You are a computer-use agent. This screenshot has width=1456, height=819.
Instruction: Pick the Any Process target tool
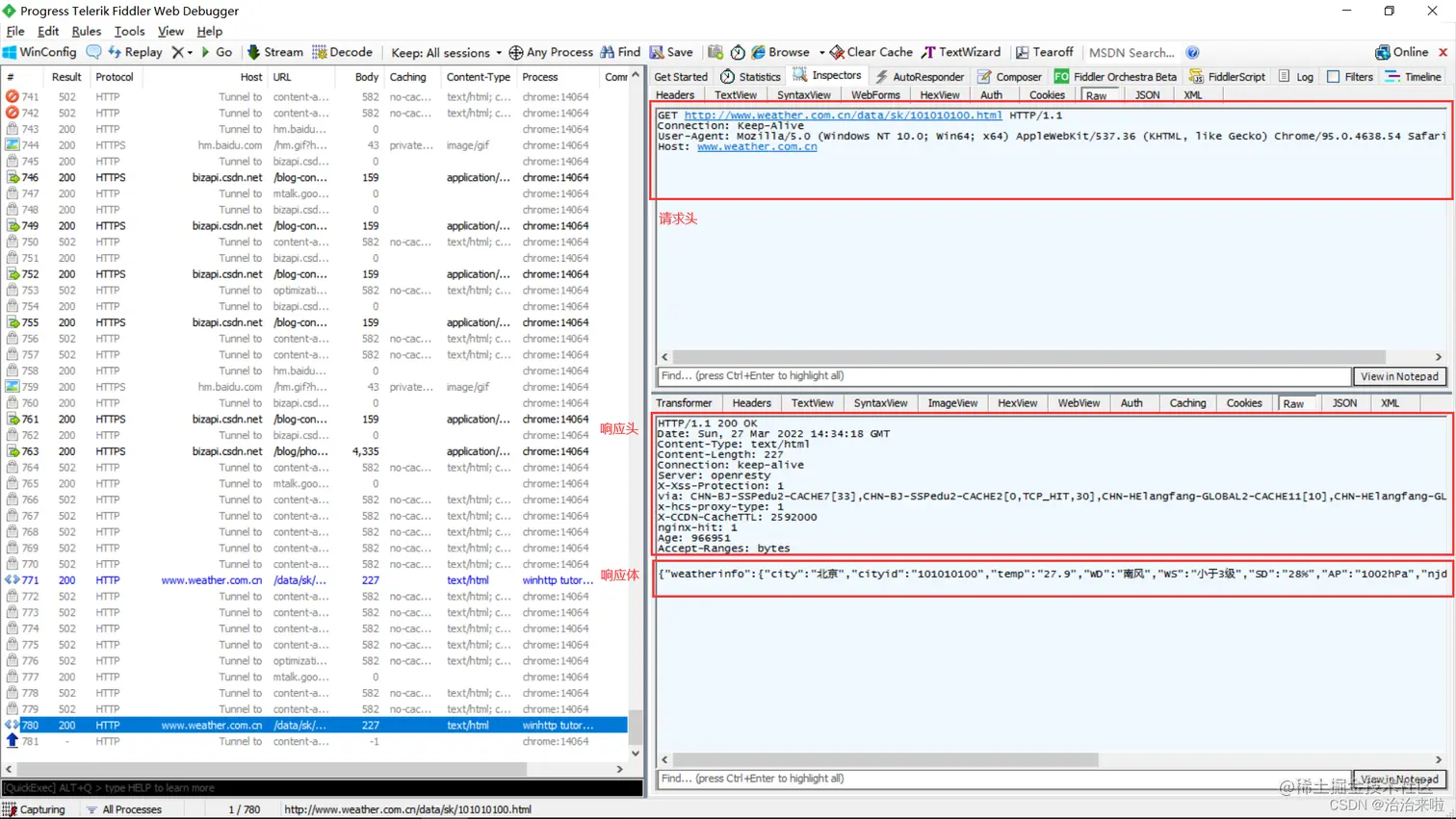pos(551,52)
